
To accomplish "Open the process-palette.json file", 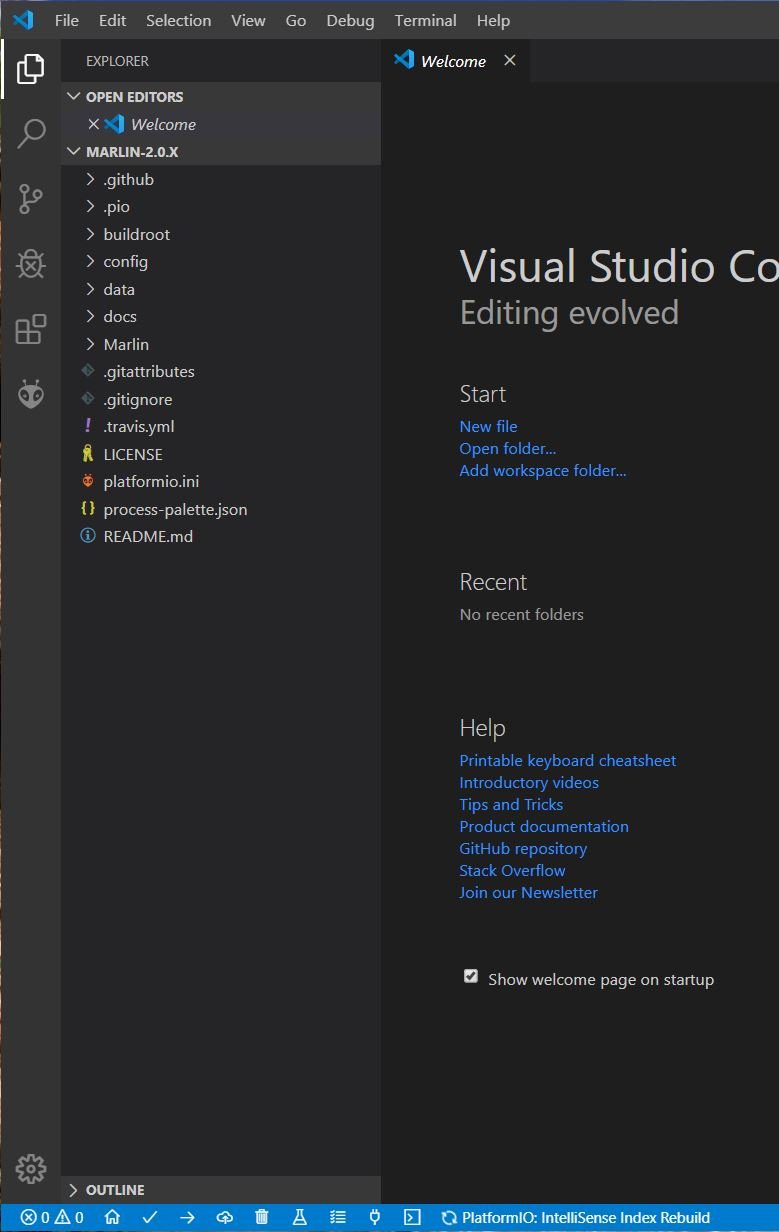I will (221, 509).
